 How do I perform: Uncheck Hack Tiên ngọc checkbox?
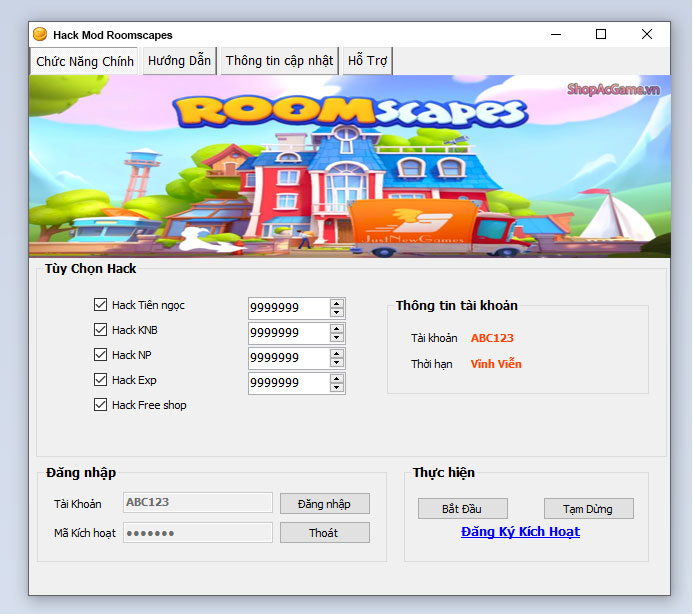(100, 305)
